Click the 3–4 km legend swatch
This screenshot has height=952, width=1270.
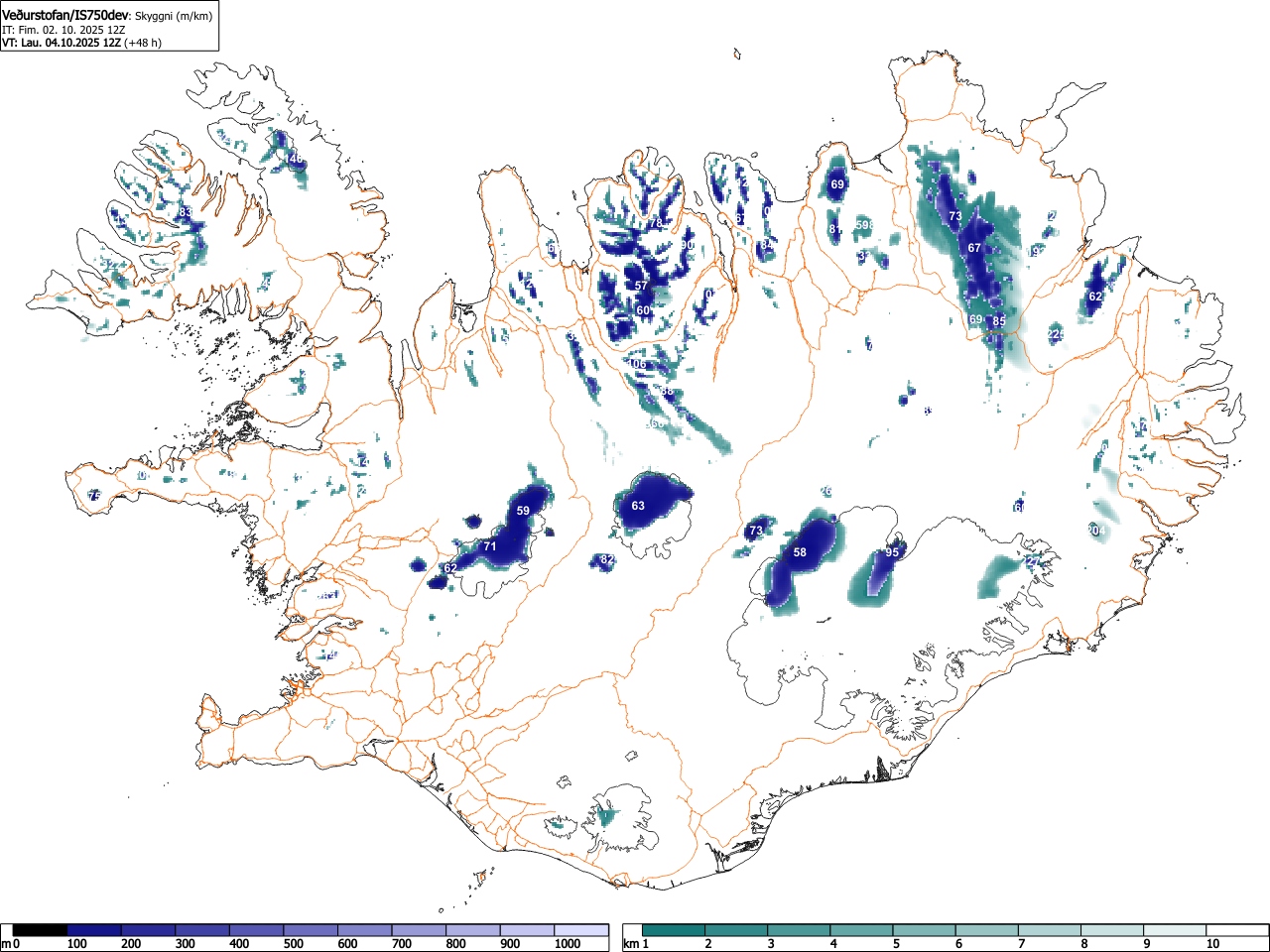pos(800,930)
